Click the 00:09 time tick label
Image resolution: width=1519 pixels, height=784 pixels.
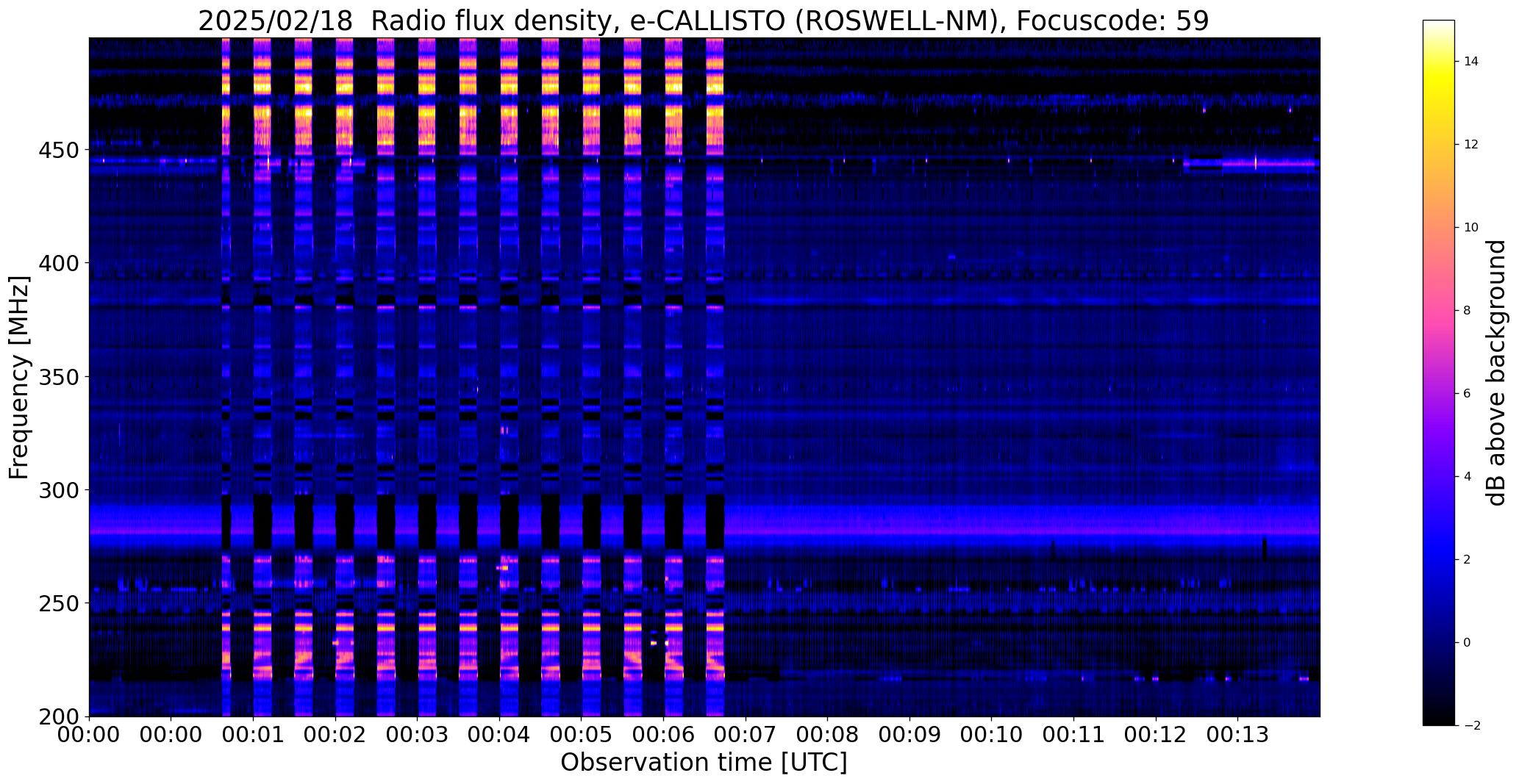pos(910,735)
